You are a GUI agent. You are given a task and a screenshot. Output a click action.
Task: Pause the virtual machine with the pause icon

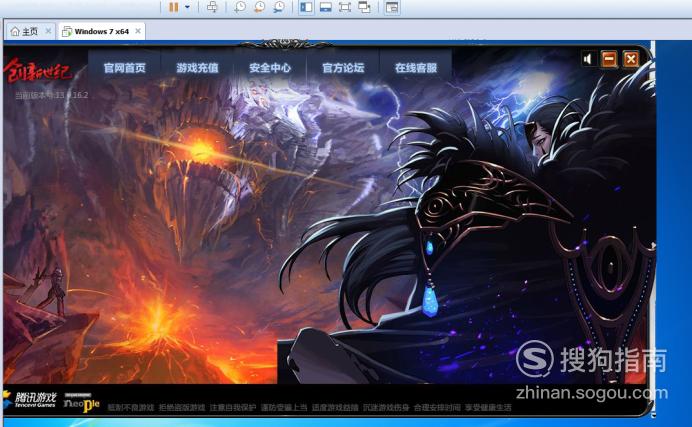[x=174, y=7]
